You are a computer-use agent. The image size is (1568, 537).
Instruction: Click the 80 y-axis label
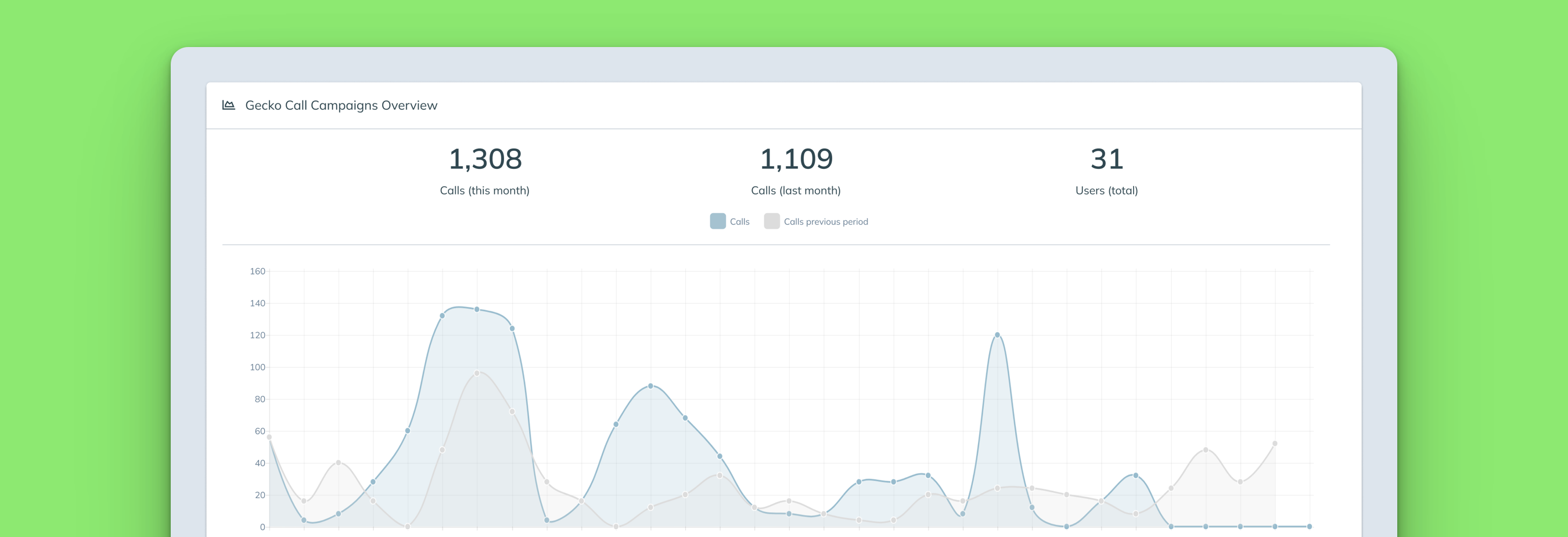click(260, 399)
